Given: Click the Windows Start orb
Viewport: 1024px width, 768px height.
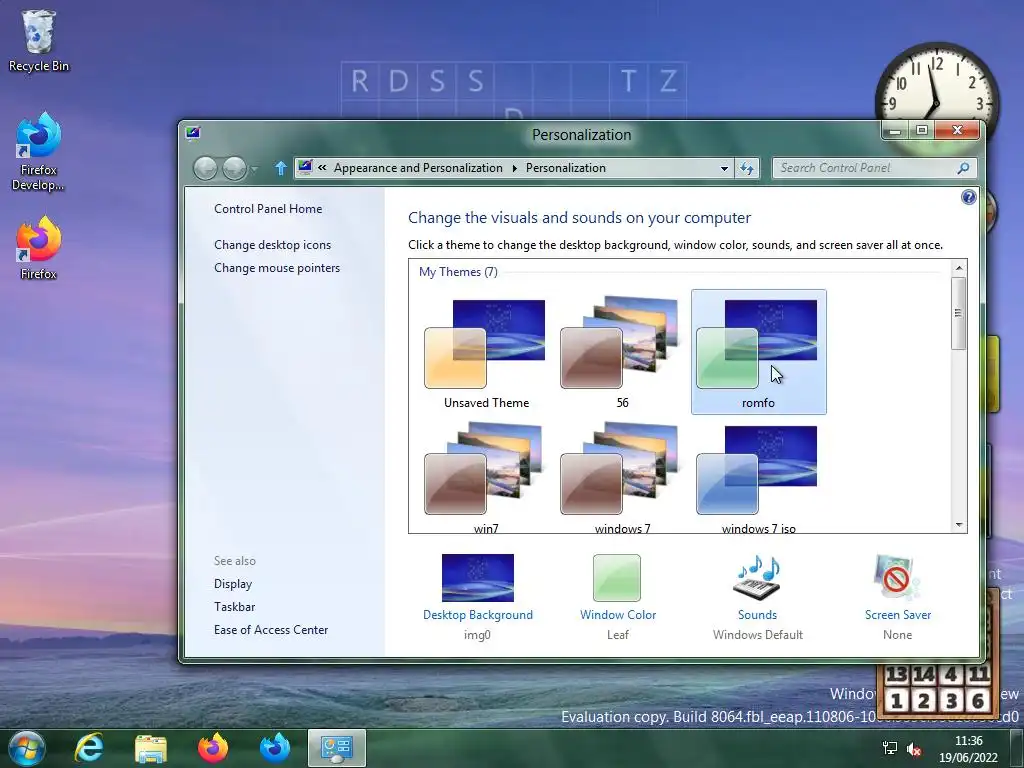Looking at the screenshot, I should coord(27,748).
